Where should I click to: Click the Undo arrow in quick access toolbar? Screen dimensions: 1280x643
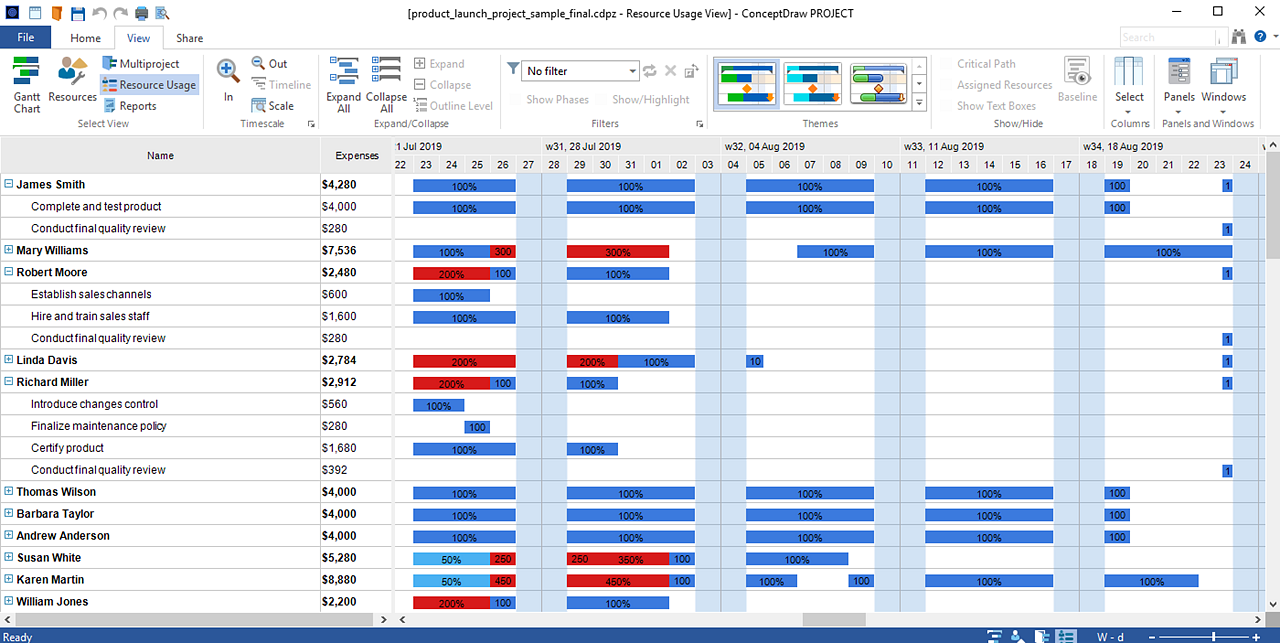(98, 13)
